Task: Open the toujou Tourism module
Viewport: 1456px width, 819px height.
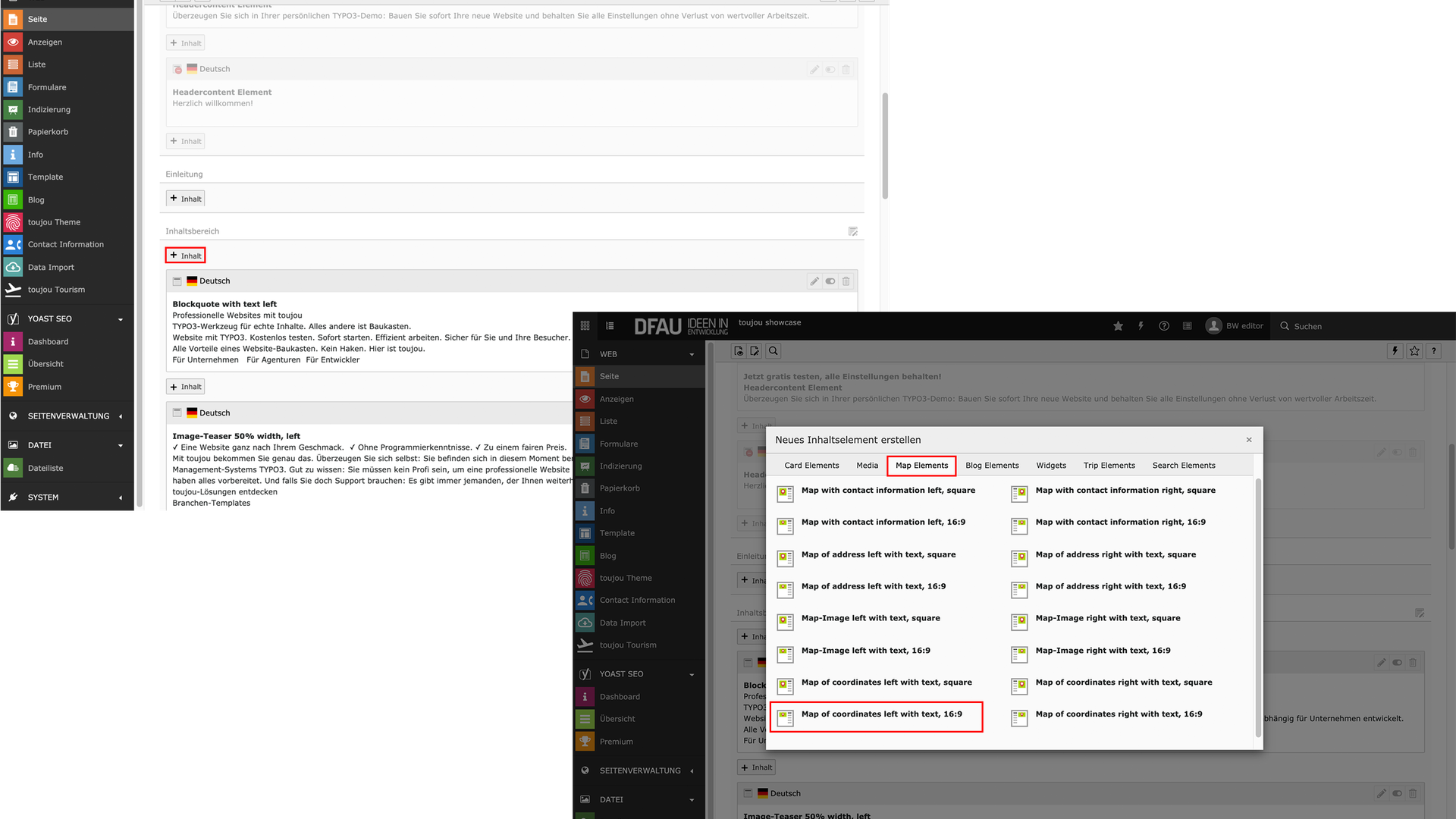Action: click(56, 290)
